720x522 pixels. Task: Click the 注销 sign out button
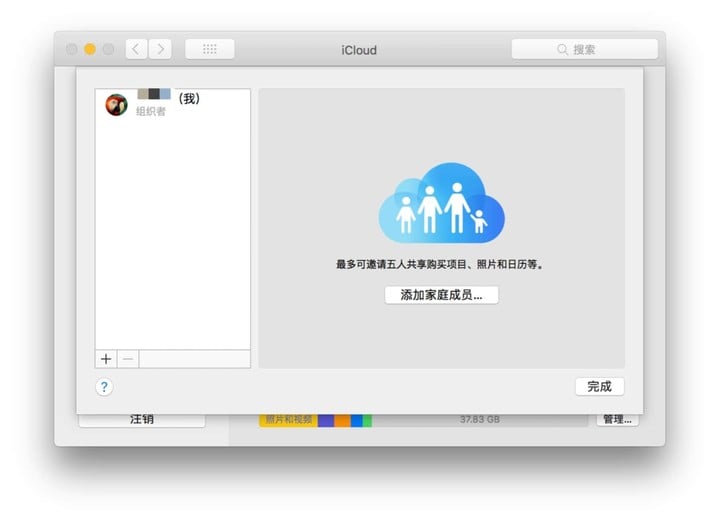[142, 420]
